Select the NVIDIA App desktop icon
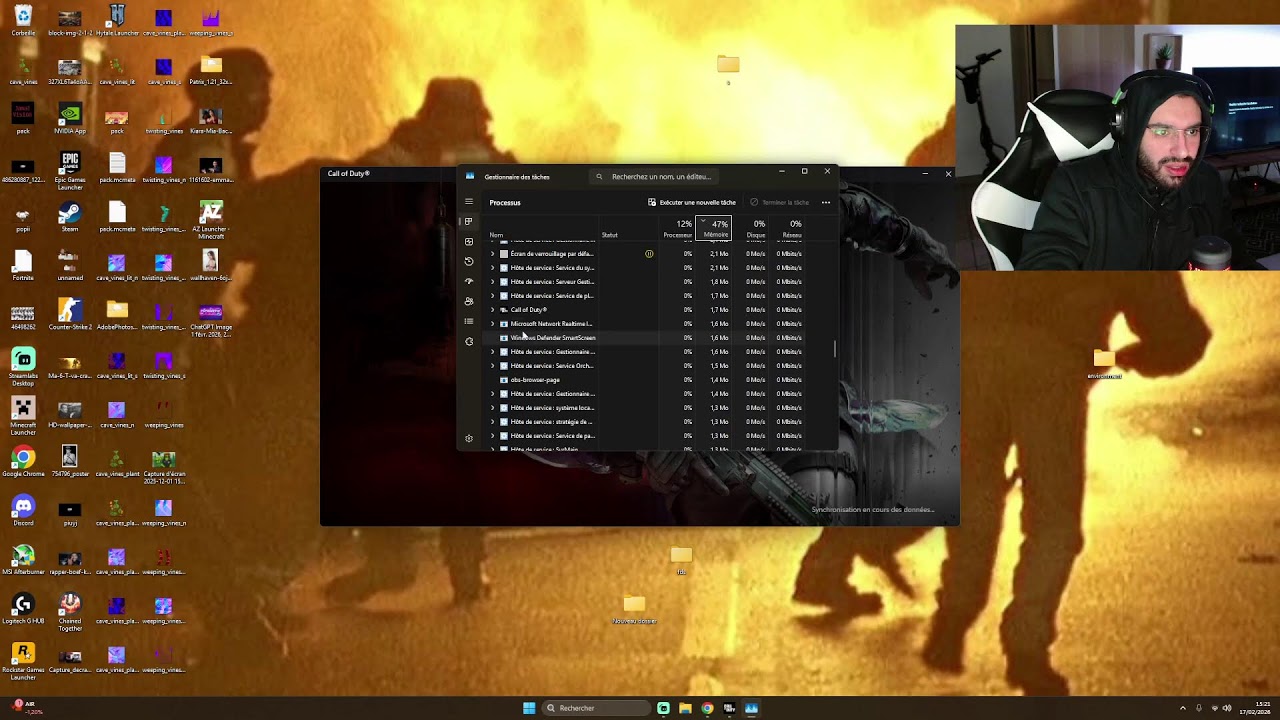1280x720 pixels. (70, 119)
